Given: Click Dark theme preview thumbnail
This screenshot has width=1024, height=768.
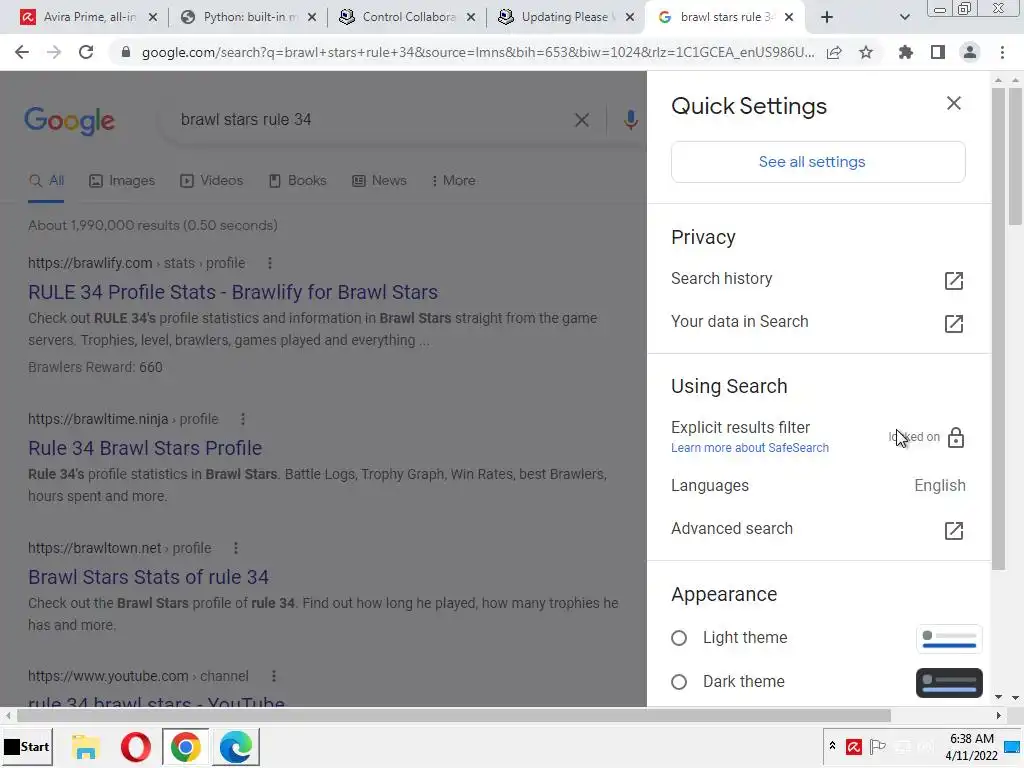Looking at the screenshot, I should pos(949,682).
